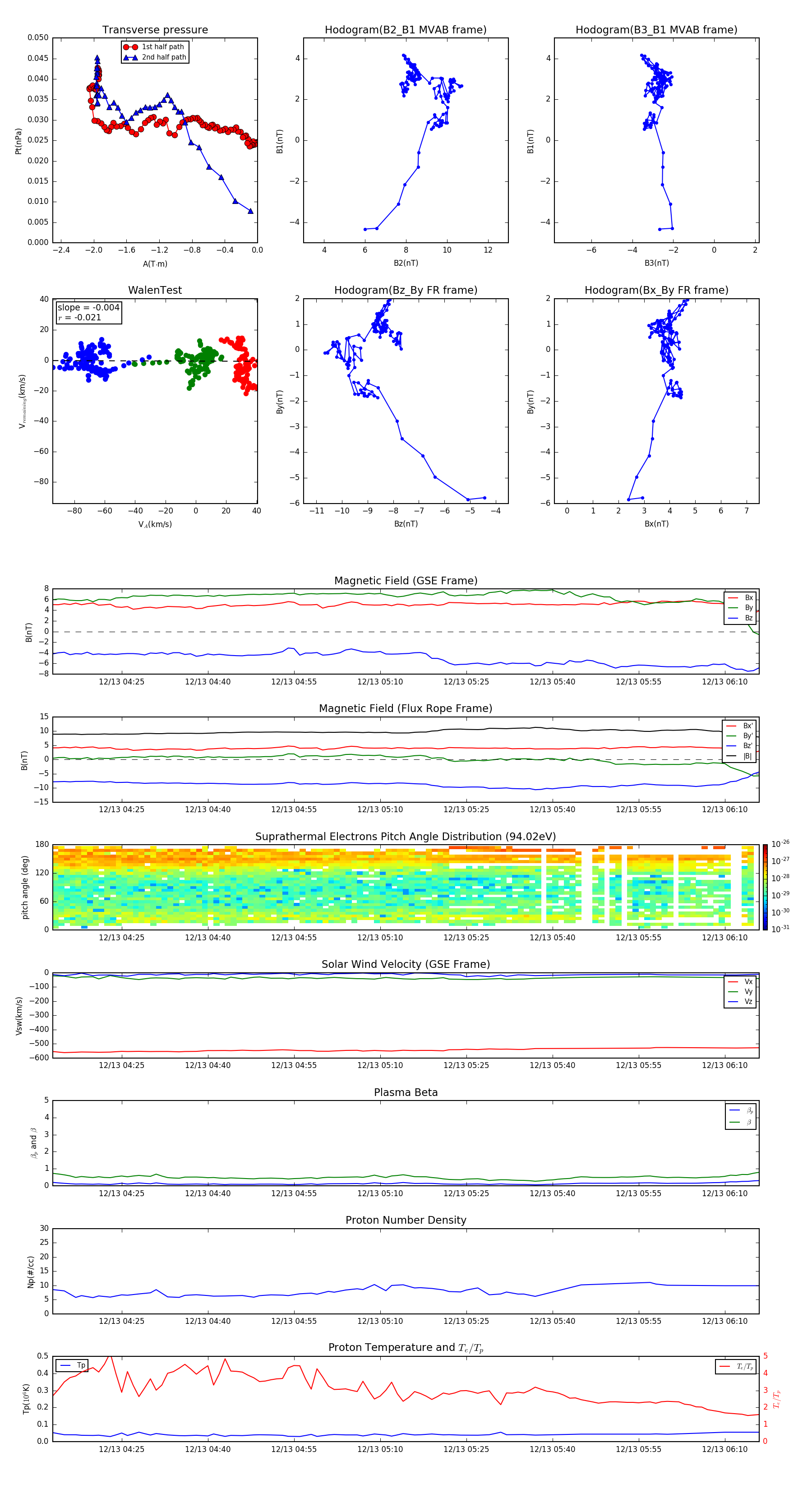The height and width of the screenshot is (1489, 812).
Task: Select the 'r = -0.021' annotation
Action: pos(80,317)
